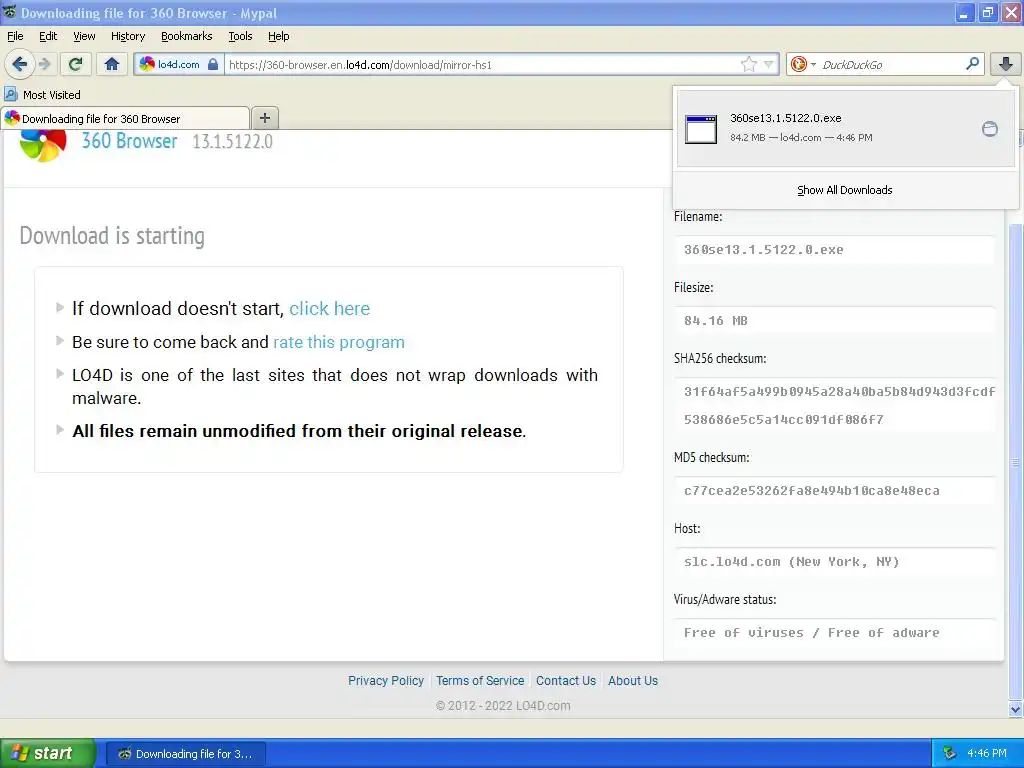Viewport: 1024px width, 768px height.
Task: Open the Terms of Service link
Action: point(480,680)
